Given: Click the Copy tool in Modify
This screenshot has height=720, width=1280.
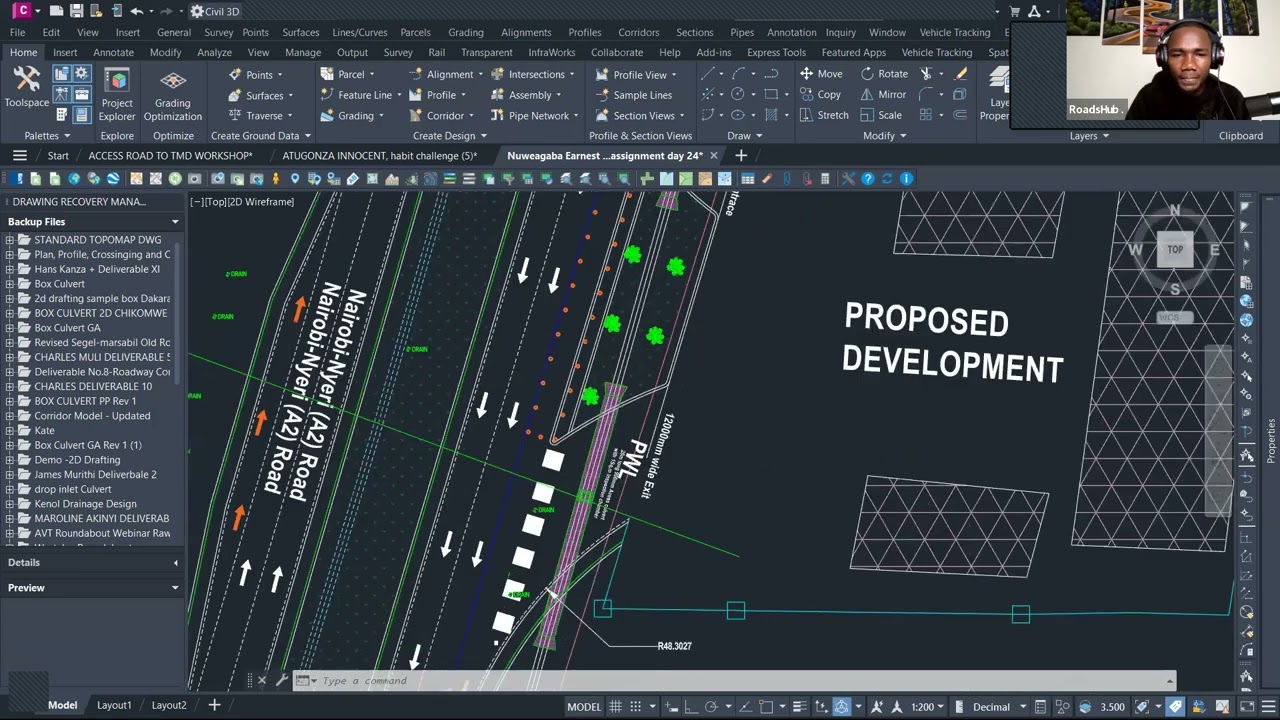Looking at the screenshot, I should click(820, 94).
